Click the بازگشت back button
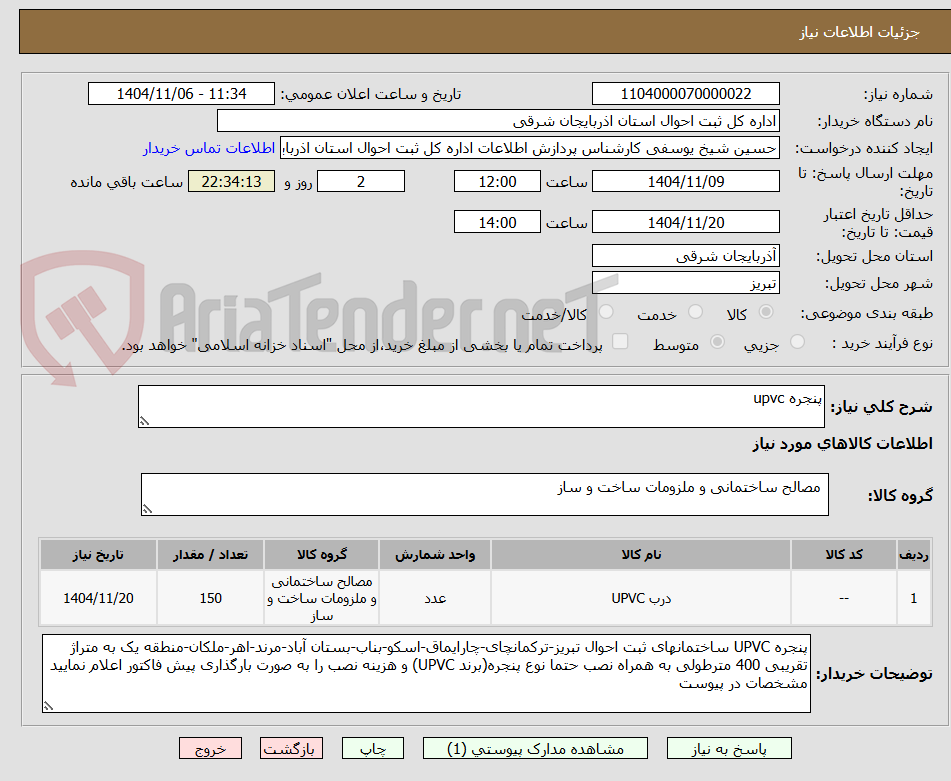This screenshot has height=781, width=951. coord(291,748)
